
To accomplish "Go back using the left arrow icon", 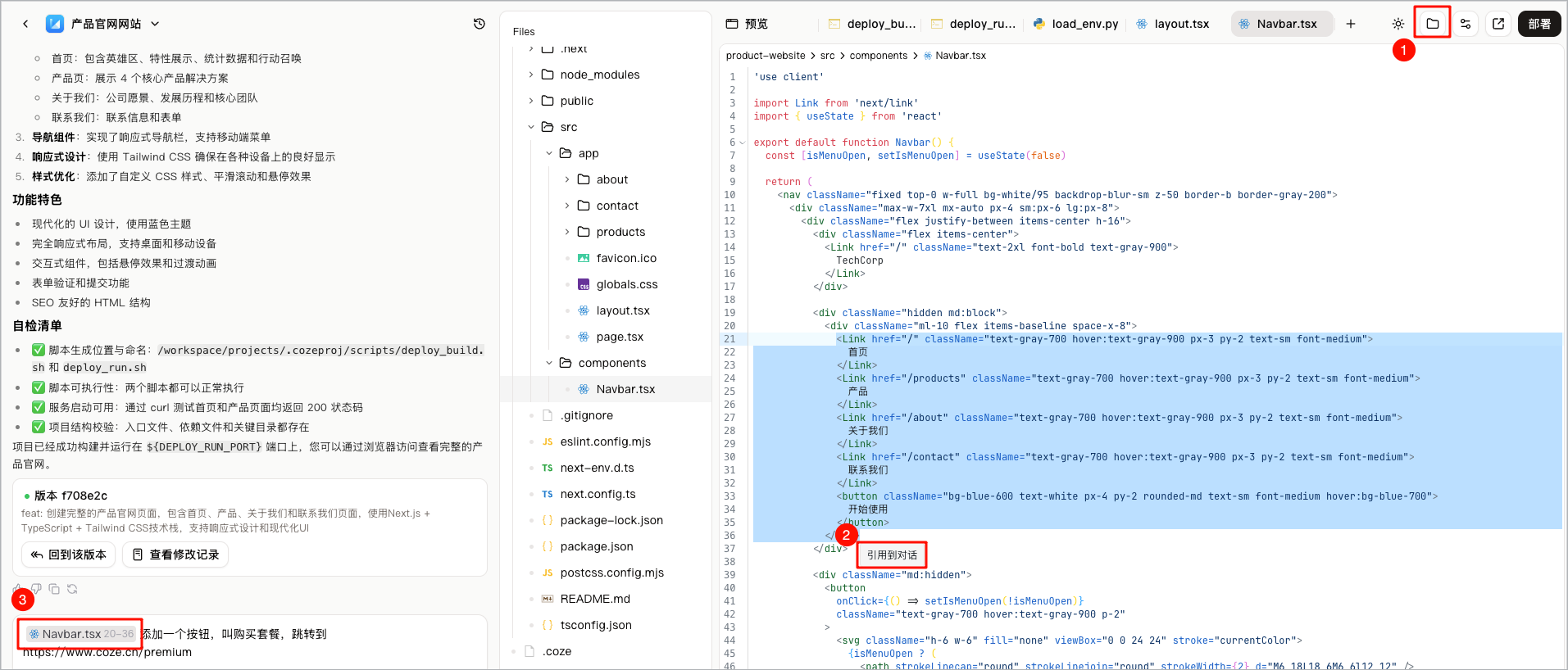I will click(25, 24).
